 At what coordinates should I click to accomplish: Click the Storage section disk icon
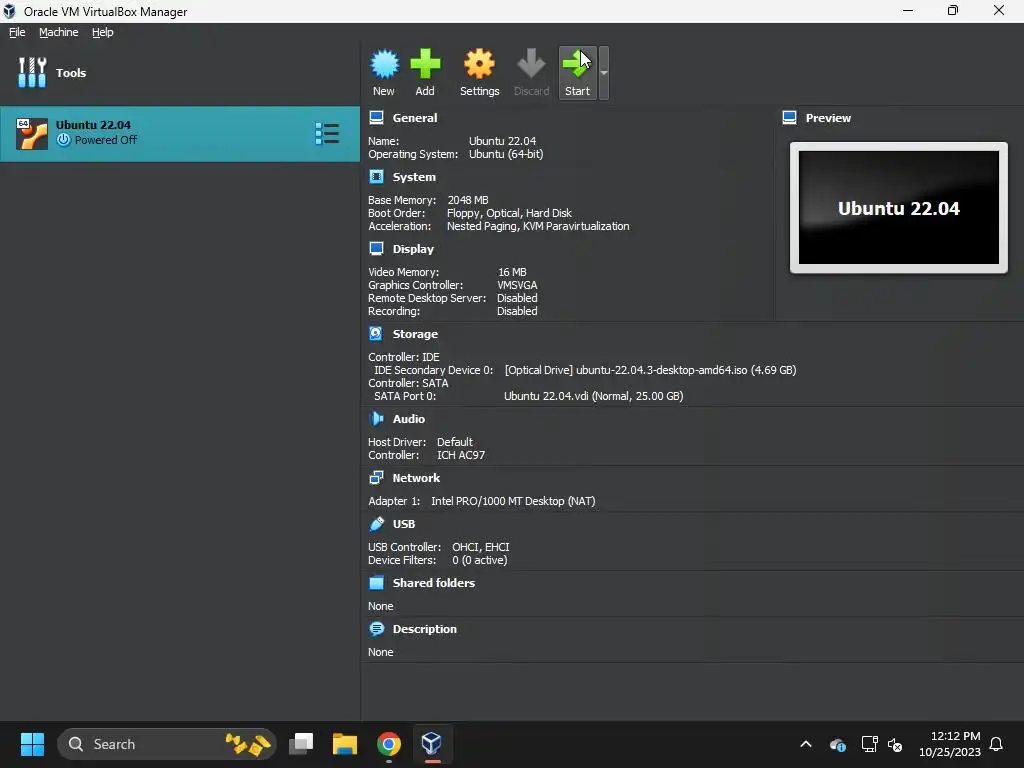coord(376,334)
